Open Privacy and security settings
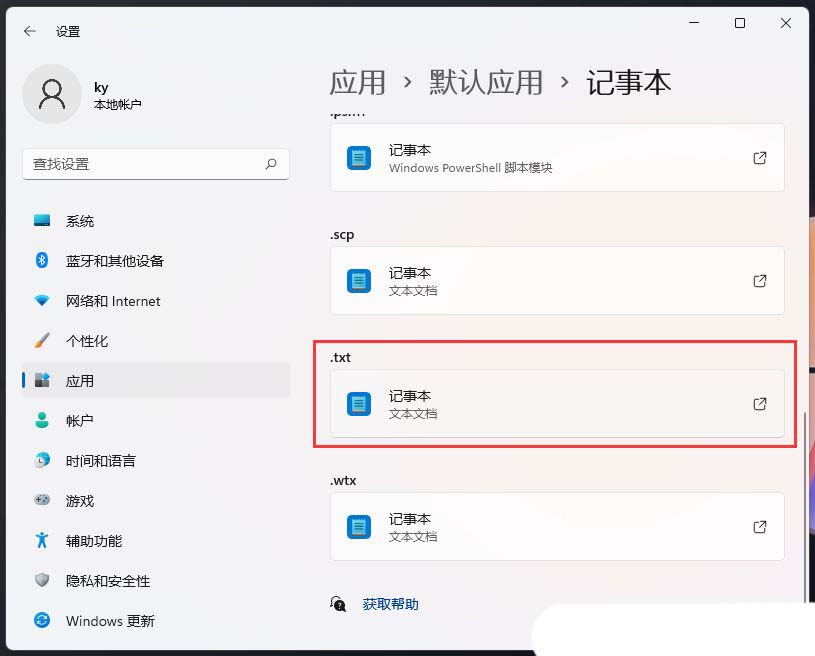The height and width of the screenshot is (656, 815). [x=107, y=581]
